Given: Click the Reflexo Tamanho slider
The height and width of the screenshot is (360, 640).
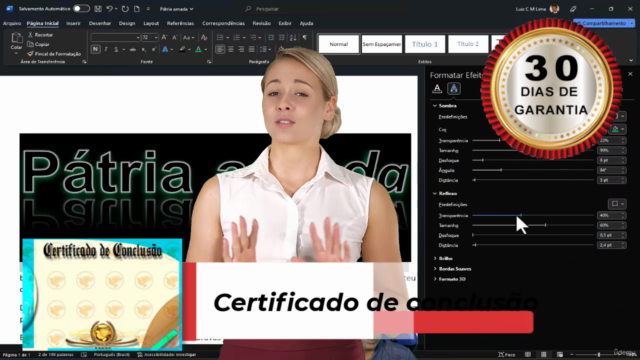Looking at the screenshot, I should coord(533,225).
